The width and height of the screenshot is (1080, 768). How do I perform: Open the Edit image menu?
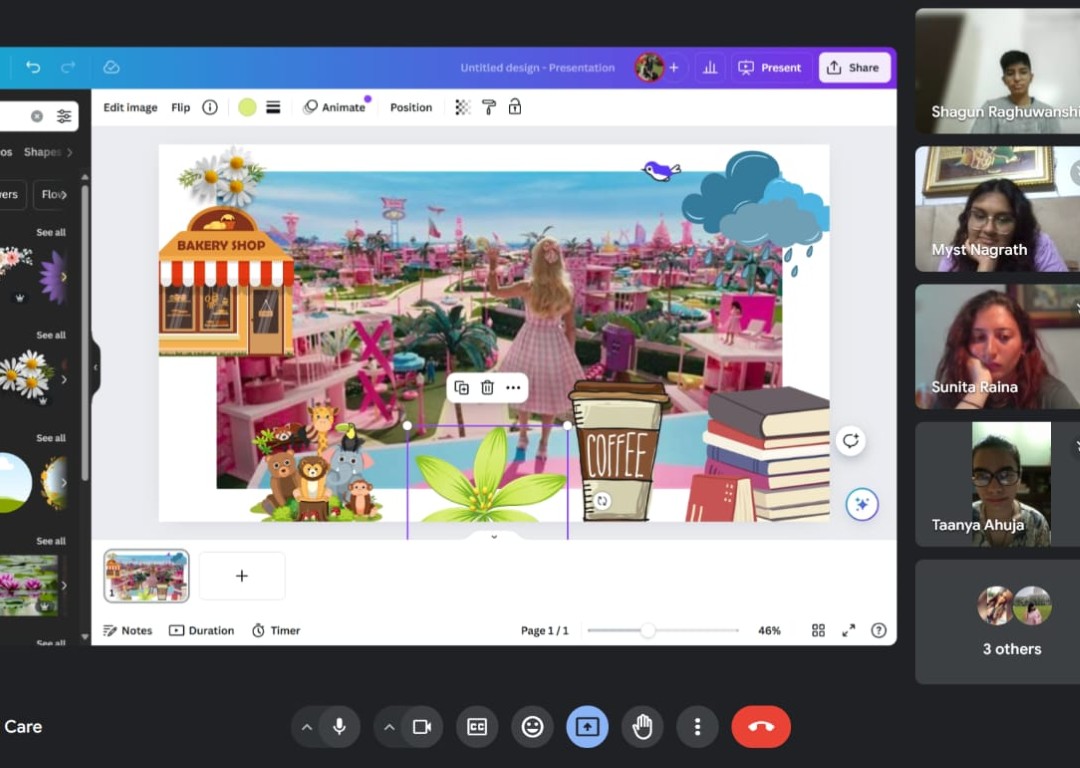130,107
